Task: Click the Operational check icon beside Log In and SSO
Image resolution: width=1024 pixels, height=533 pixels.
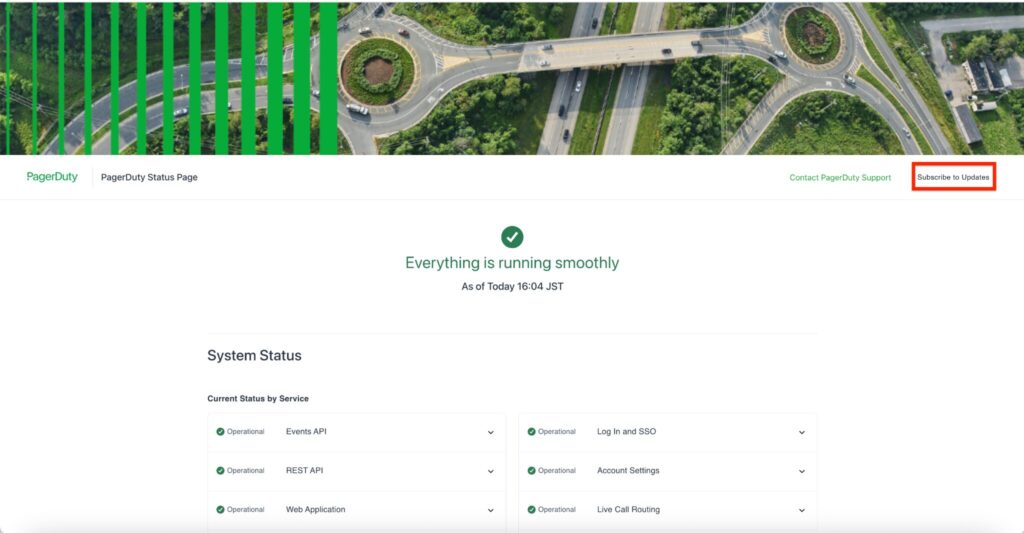Action: [531, 432]
